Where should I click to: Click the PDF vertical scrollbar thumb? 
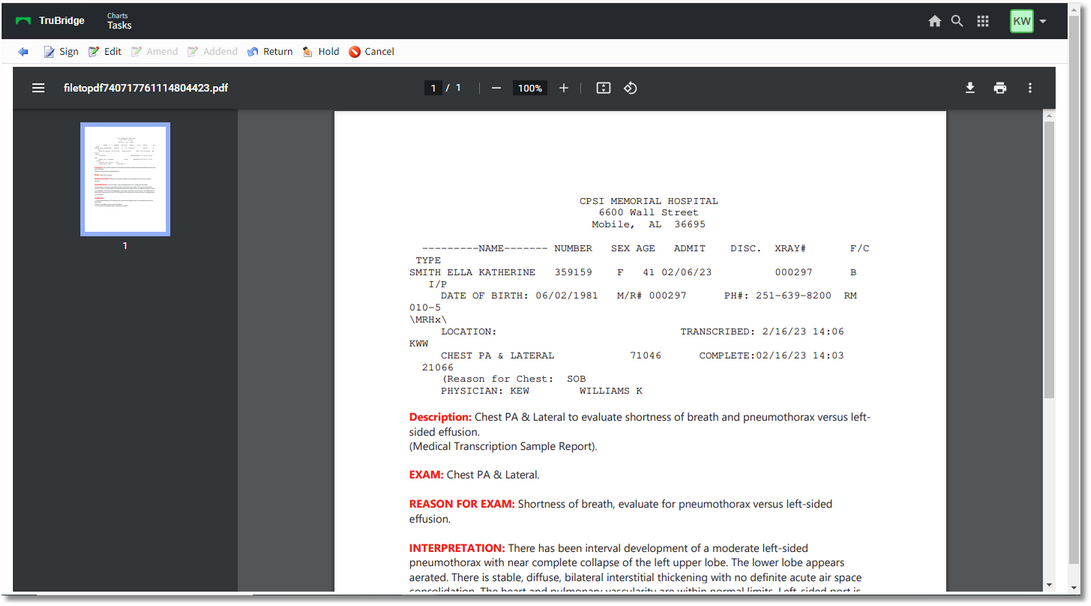1049,260
